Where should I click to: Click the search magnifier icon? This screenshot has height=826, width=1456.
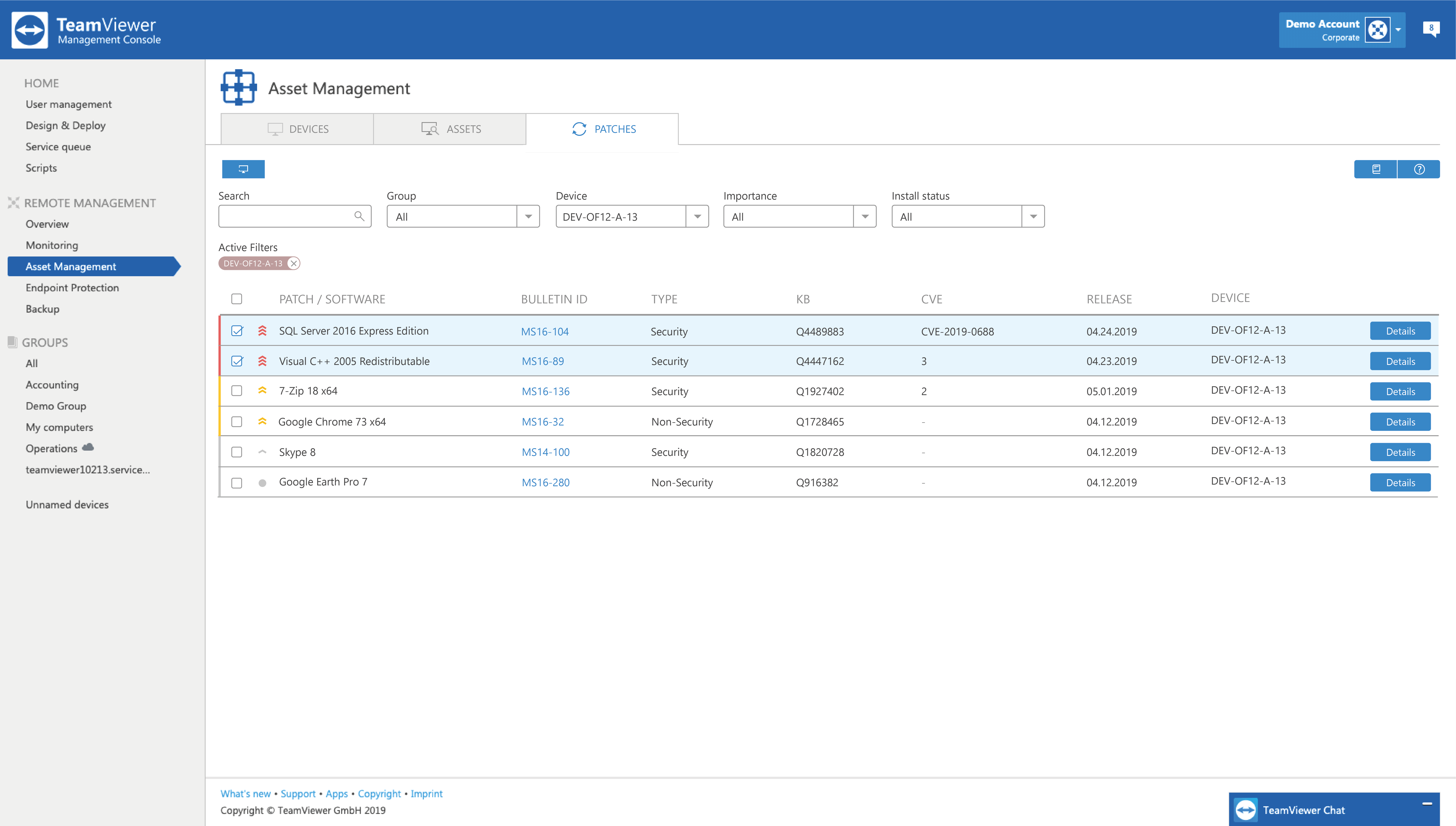click(359, 216)
